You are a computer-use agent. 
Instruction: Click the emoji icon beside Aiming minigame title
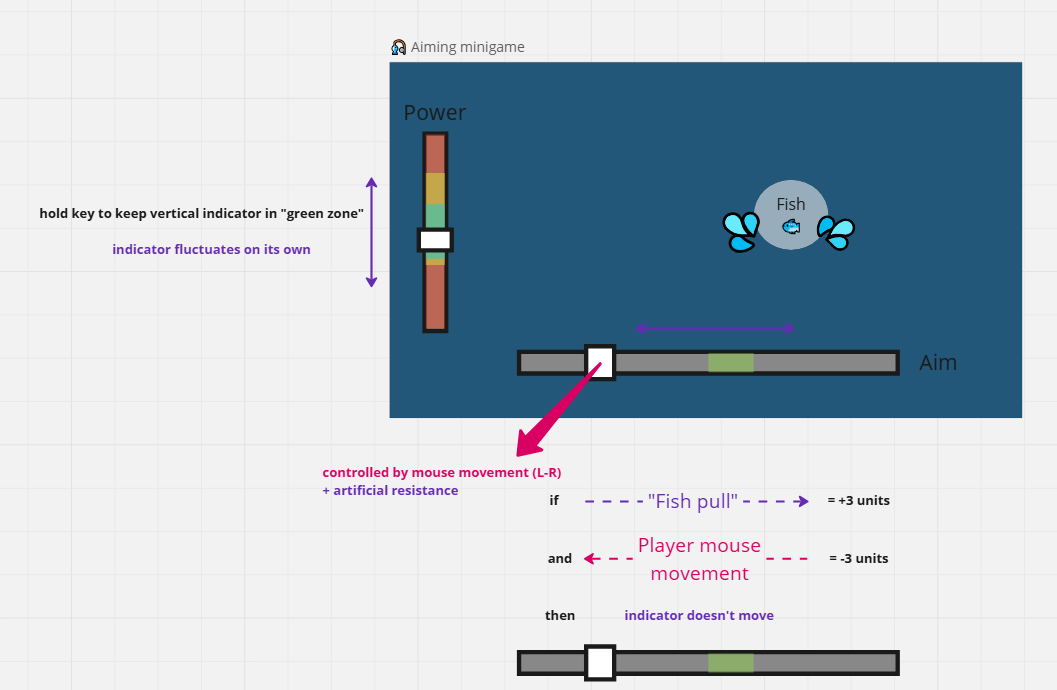click(398, 47)
